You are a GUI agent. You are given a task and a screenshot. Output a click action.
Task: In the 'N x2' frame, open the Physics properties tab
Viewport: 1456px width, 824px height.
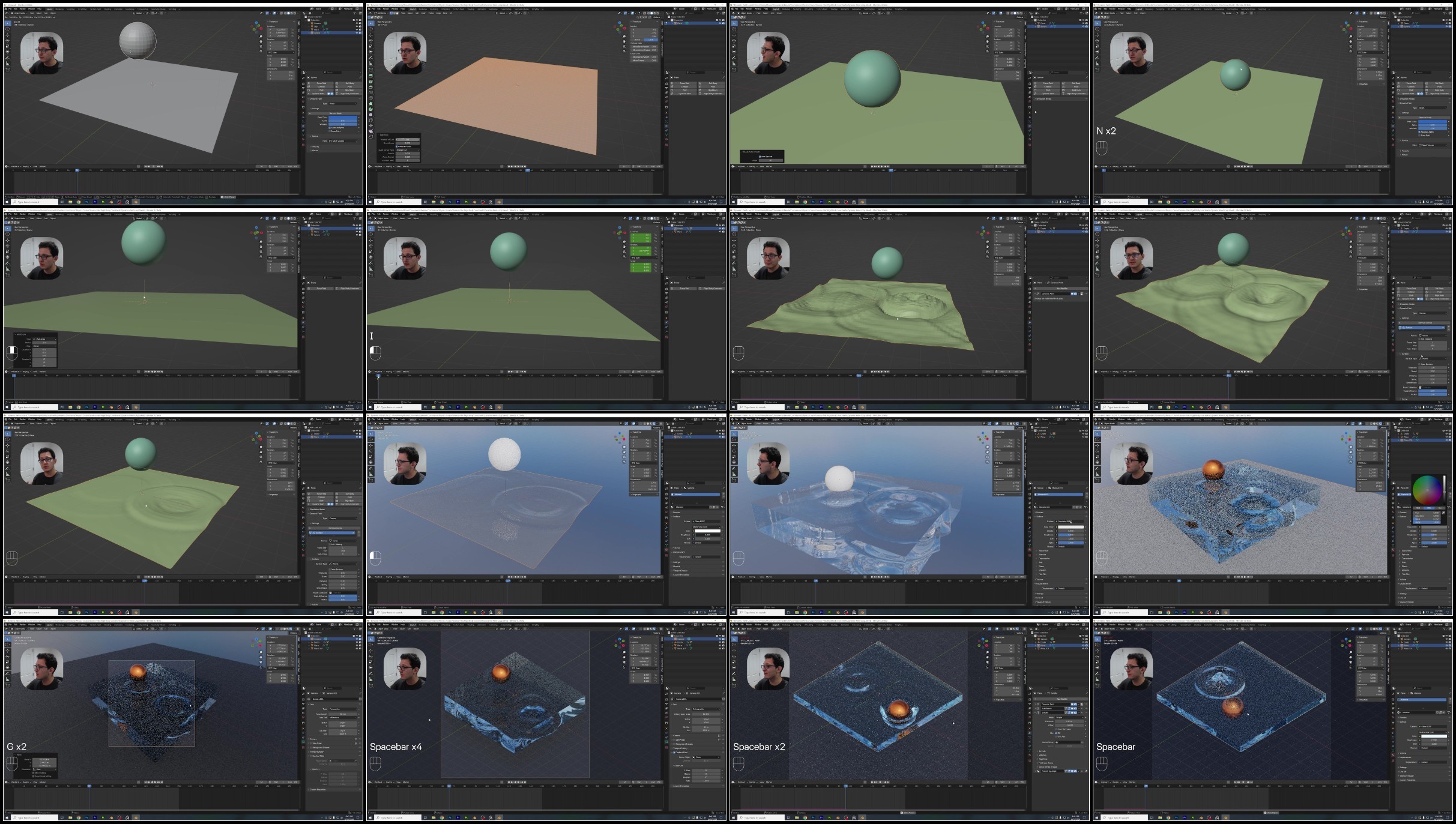click(1393, 126)
